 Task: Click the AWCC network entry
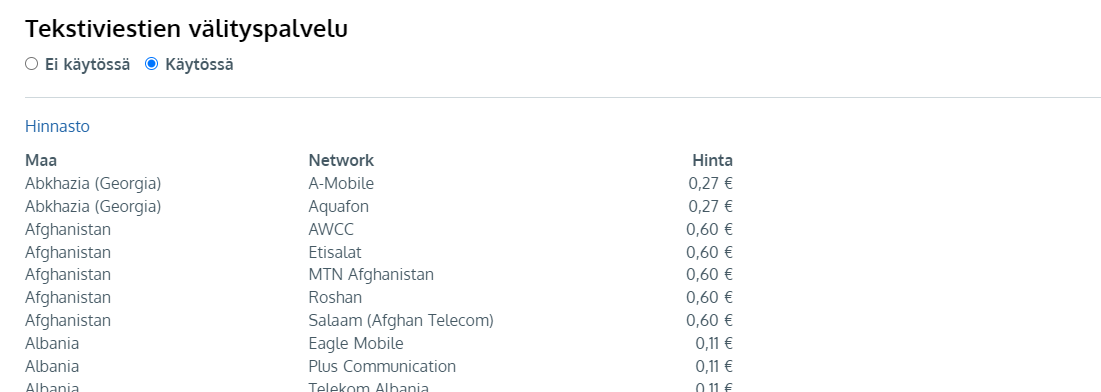(331, 229)
